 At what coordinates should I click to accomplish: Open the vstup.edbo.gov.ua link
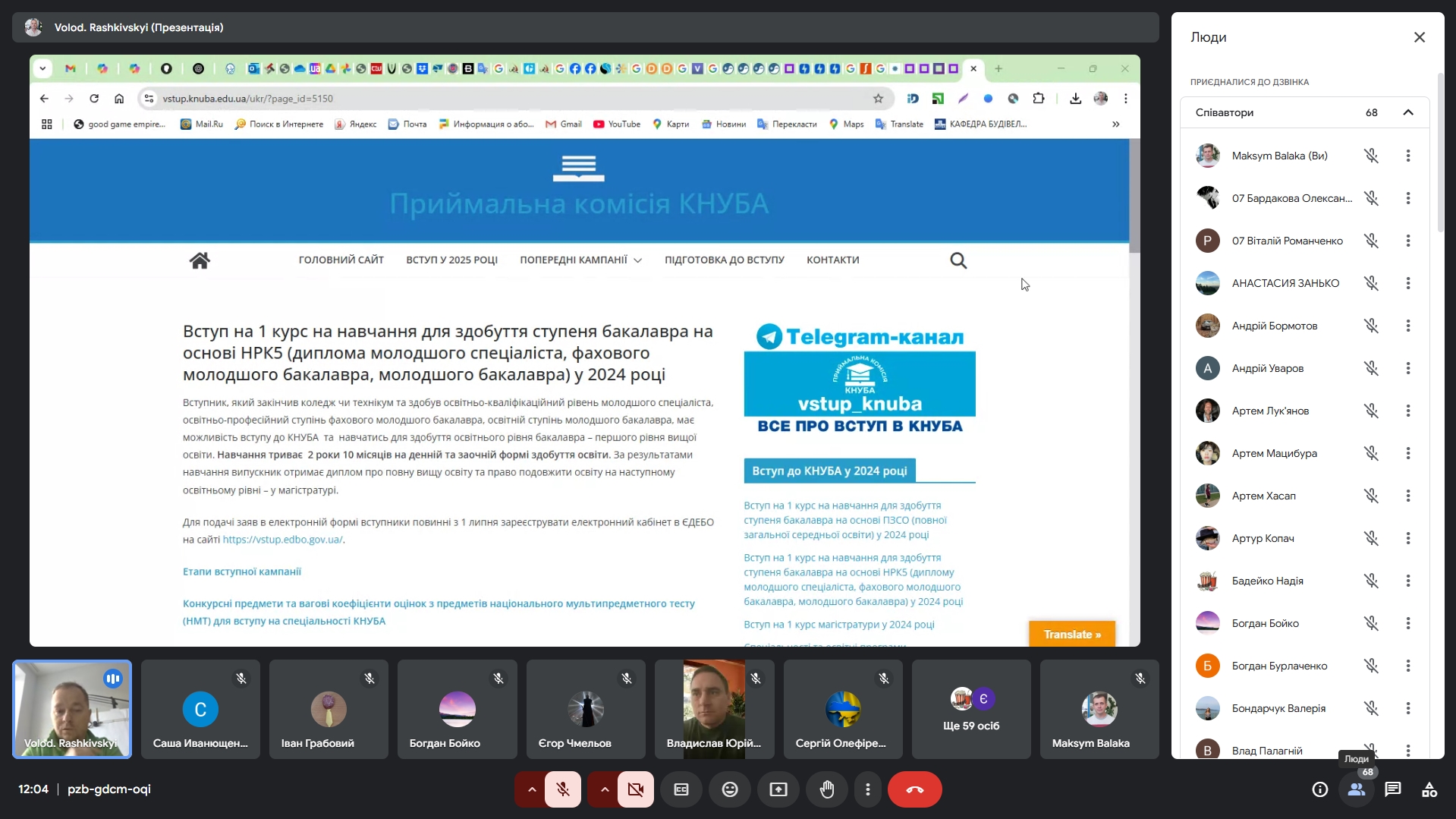tap(282, 540)
